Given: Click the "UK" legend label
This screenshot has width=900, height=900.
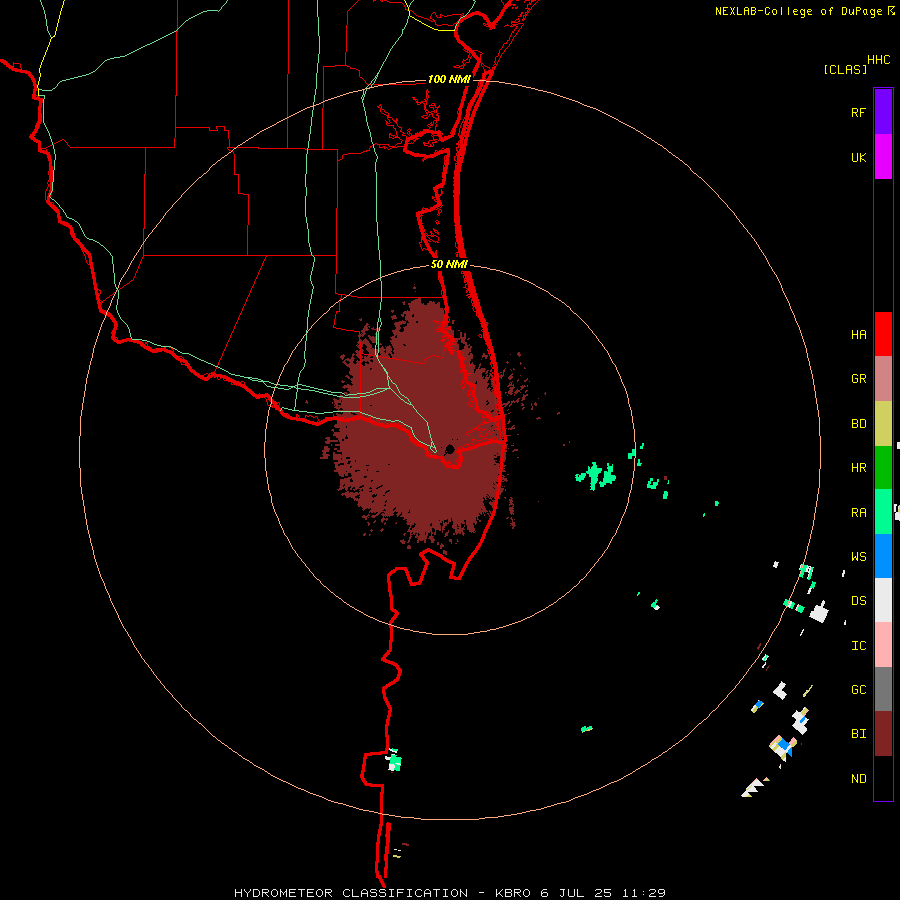Looking at the screenshot, I should 858,158.
